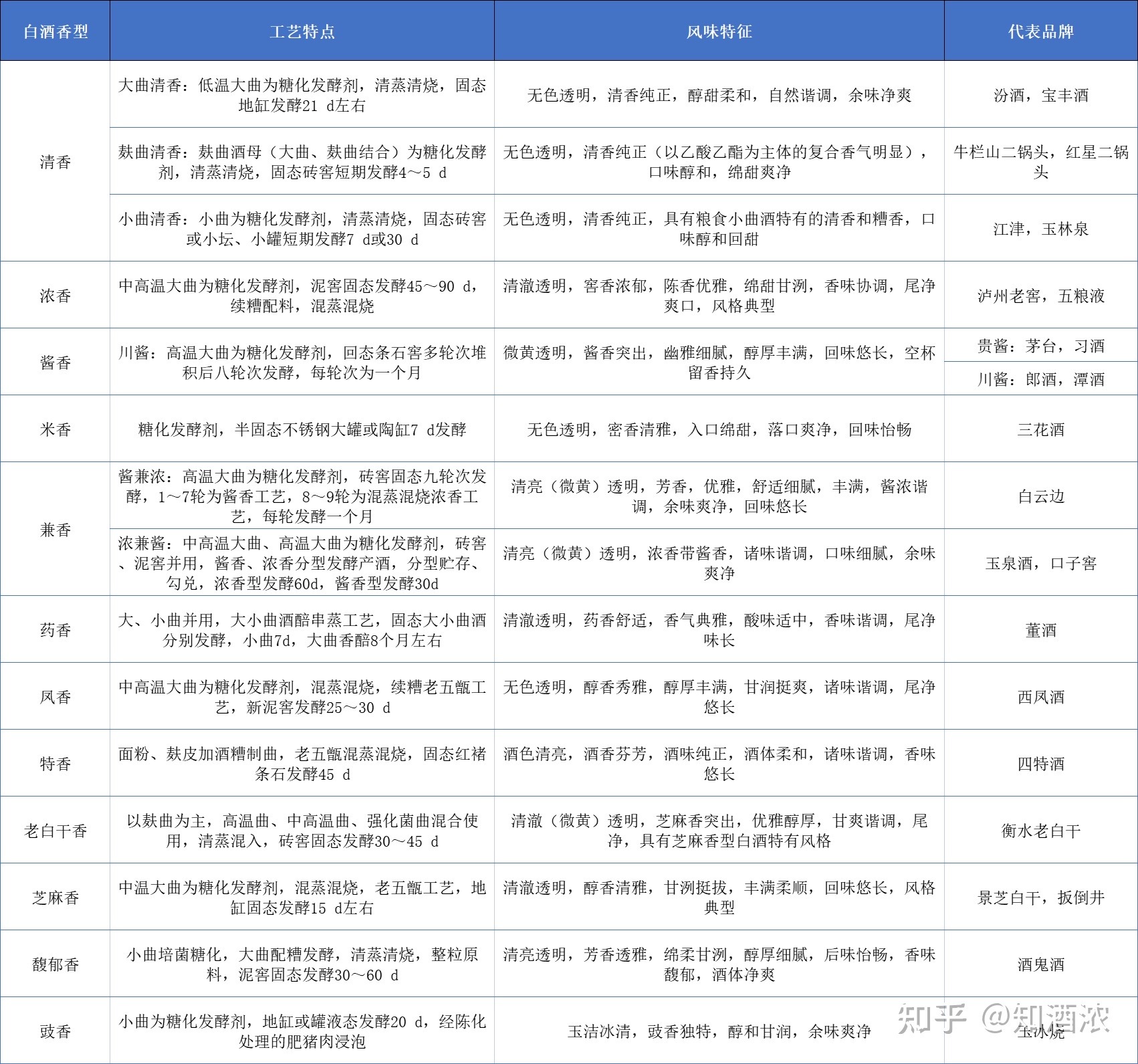
Task: Click the 小曲清香 process description cell
Action: pos(302,228)
